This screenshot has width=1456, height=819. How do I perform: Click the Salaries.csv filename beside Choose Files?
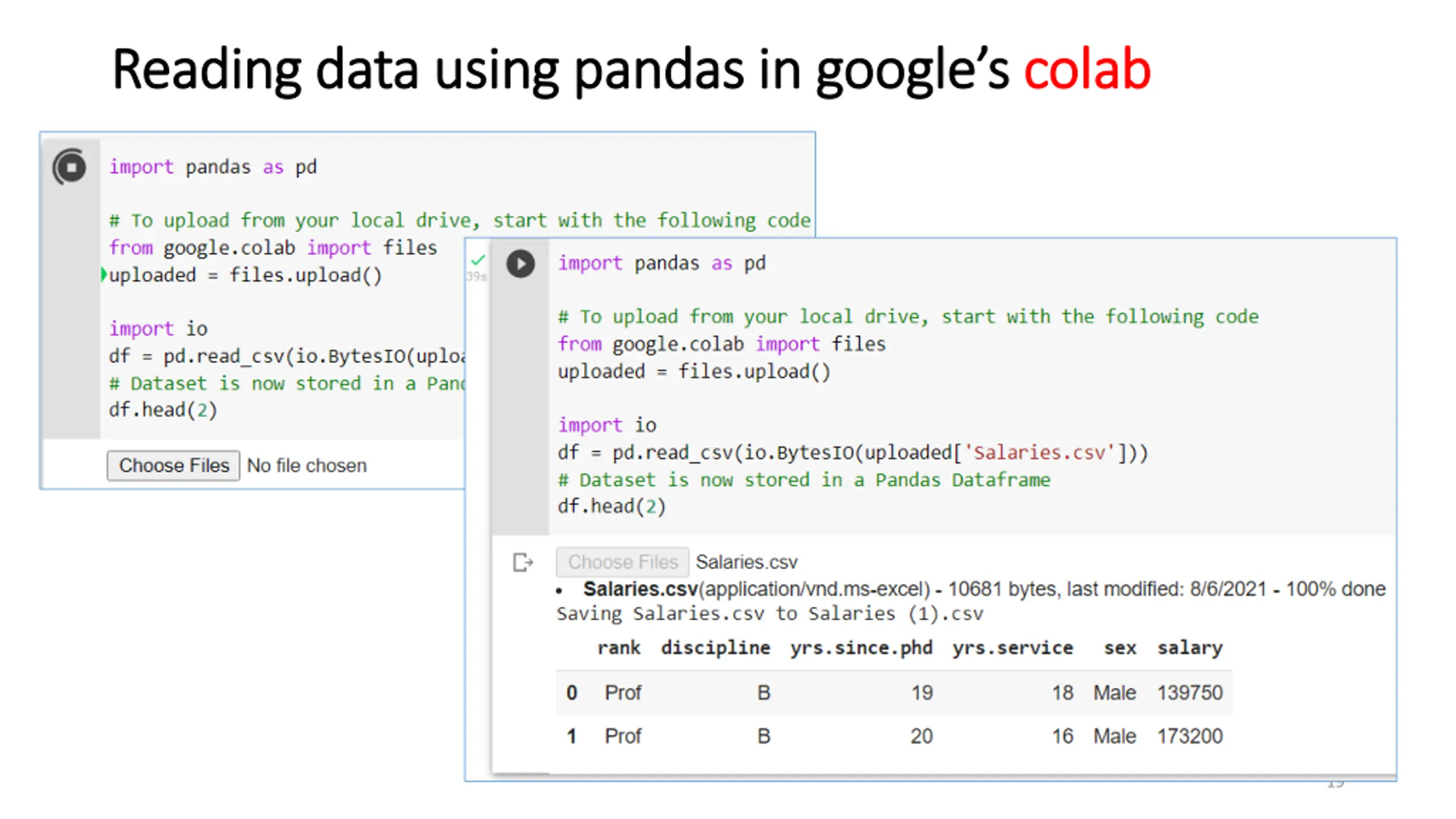[x=747, y=562]
